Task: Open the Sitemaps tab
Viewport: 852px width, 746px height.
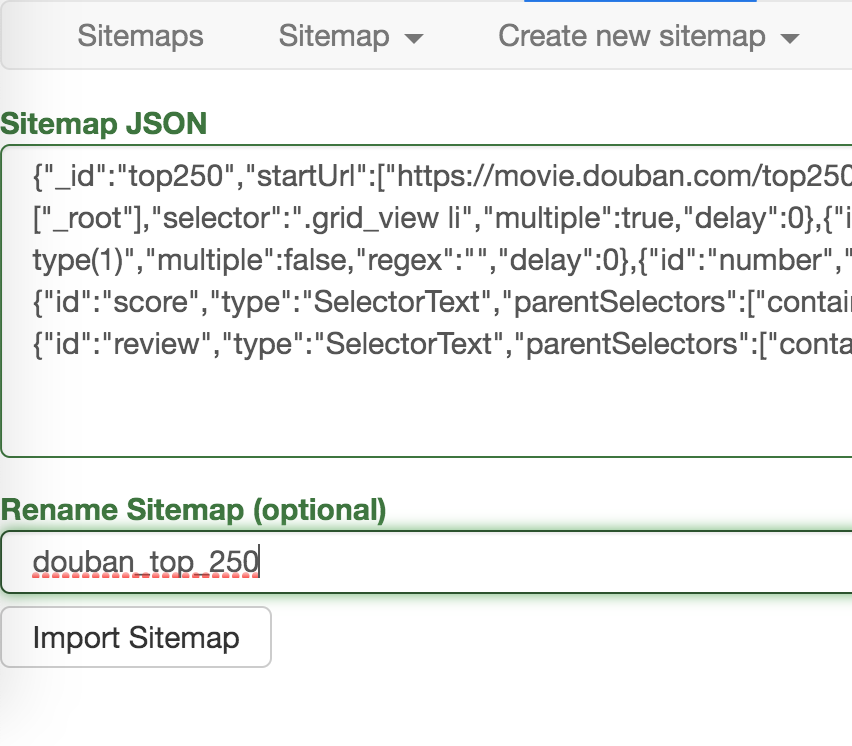Action: click(x=140, y=37)
